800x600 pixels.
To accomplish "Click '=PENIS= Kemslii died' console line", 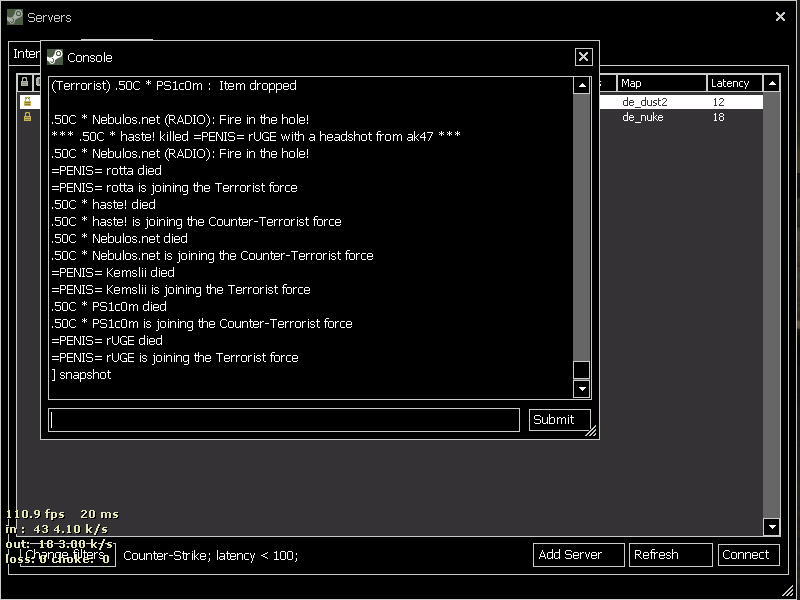I will point(113,272).
